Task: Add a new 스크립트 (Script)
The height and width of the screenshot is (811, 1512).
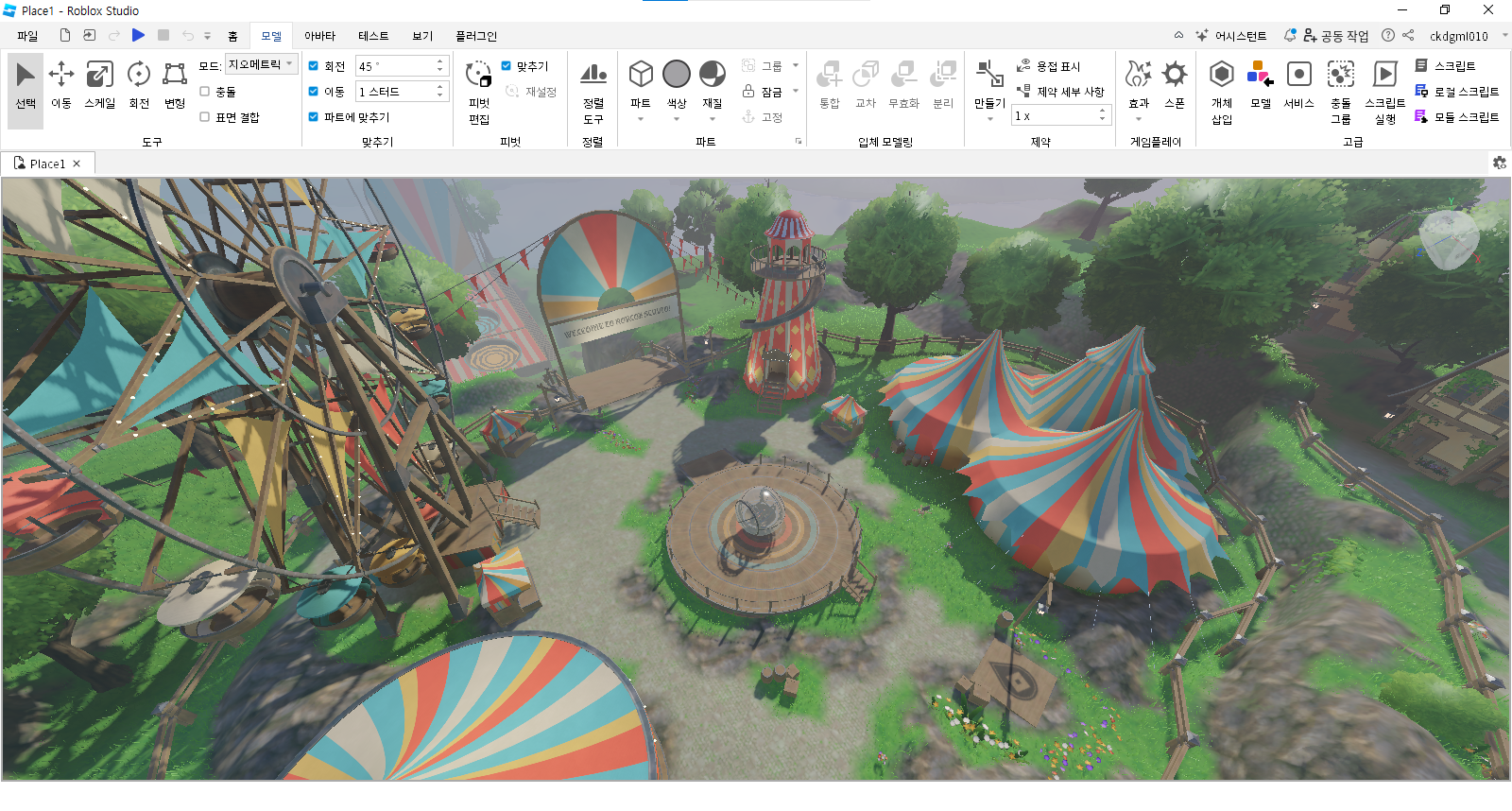Action: [1445, 66]
